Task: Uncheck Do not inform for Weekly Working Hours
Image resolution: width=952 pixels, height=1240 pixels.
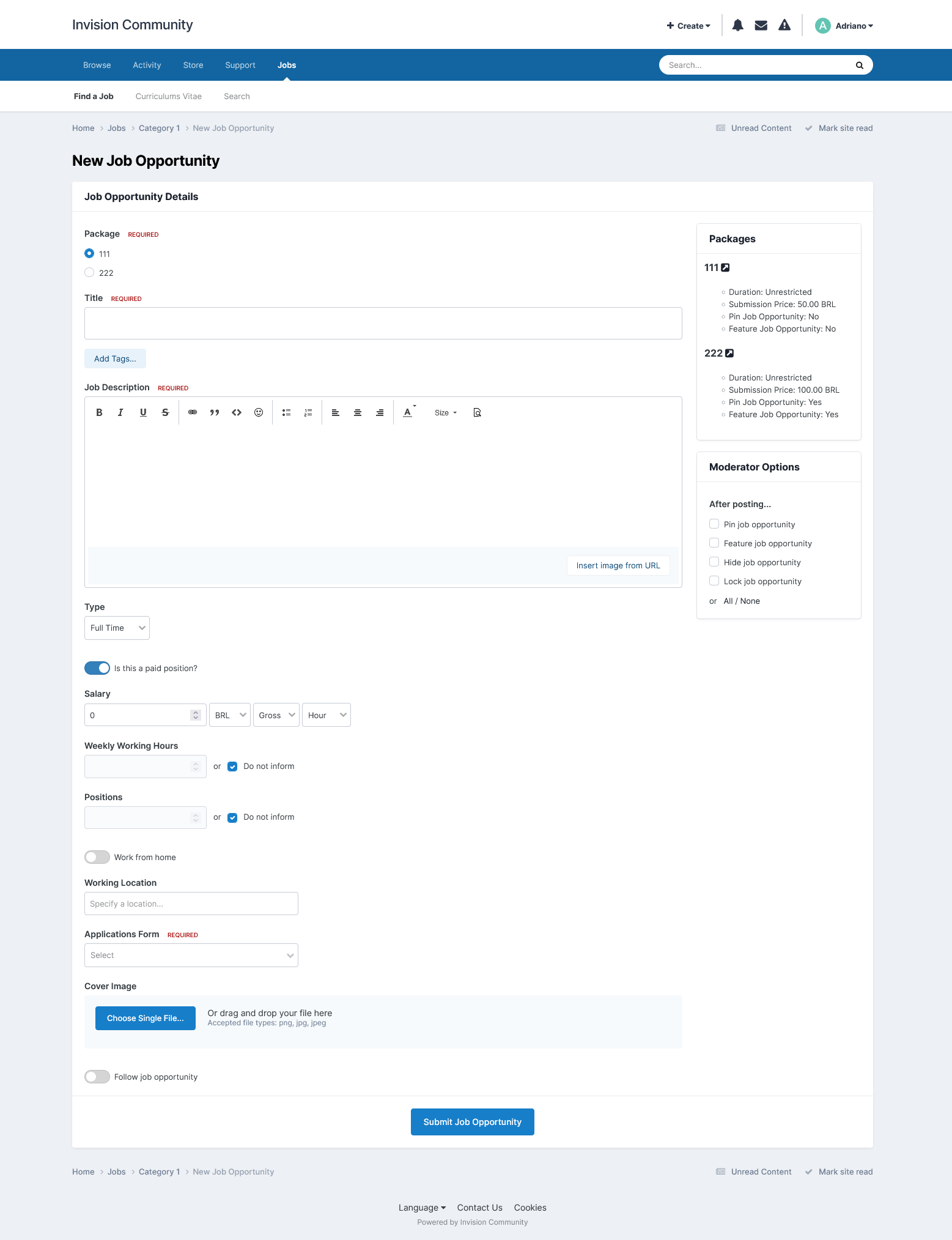Action: pos(232,767)
